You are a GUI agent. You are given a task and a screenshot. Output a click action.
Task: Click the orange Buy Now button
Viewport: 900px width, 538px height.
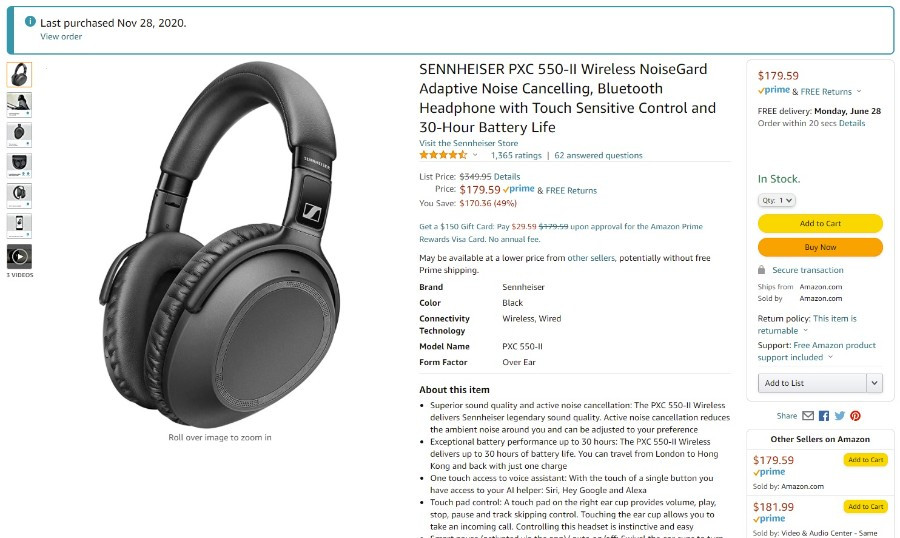pyautogui.click(x=820, y=247)
